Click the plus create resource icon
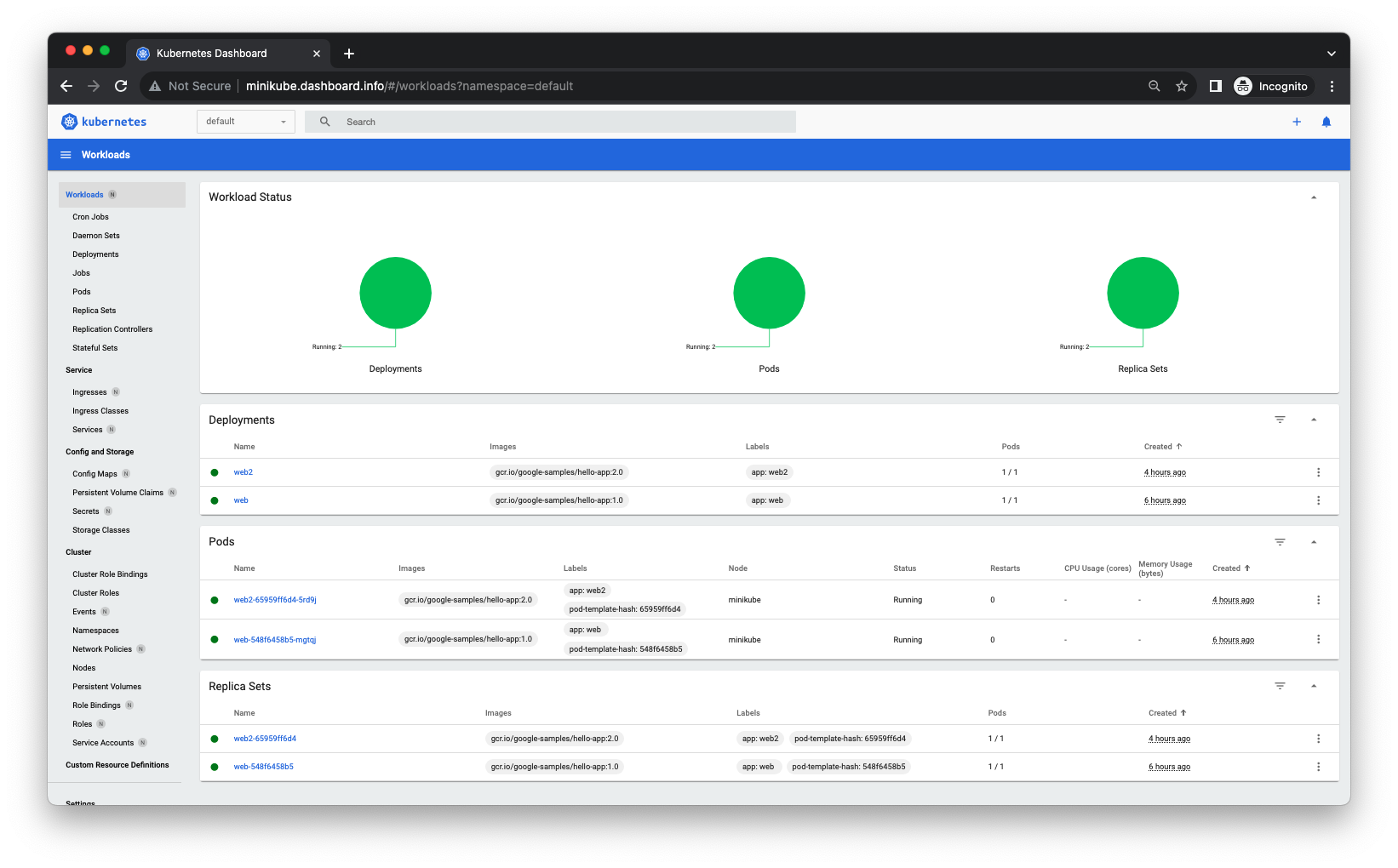 (1297, 122)
